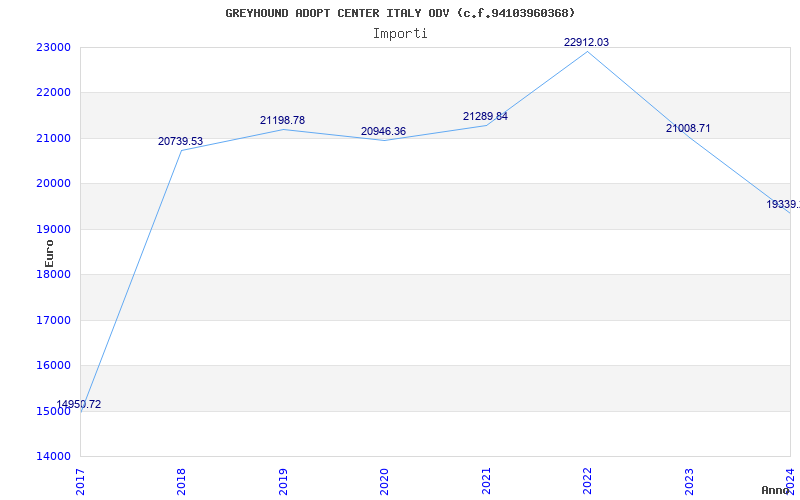800x500 pixels.
Task: Click the 17000 y-axis value
Action: 53,320
